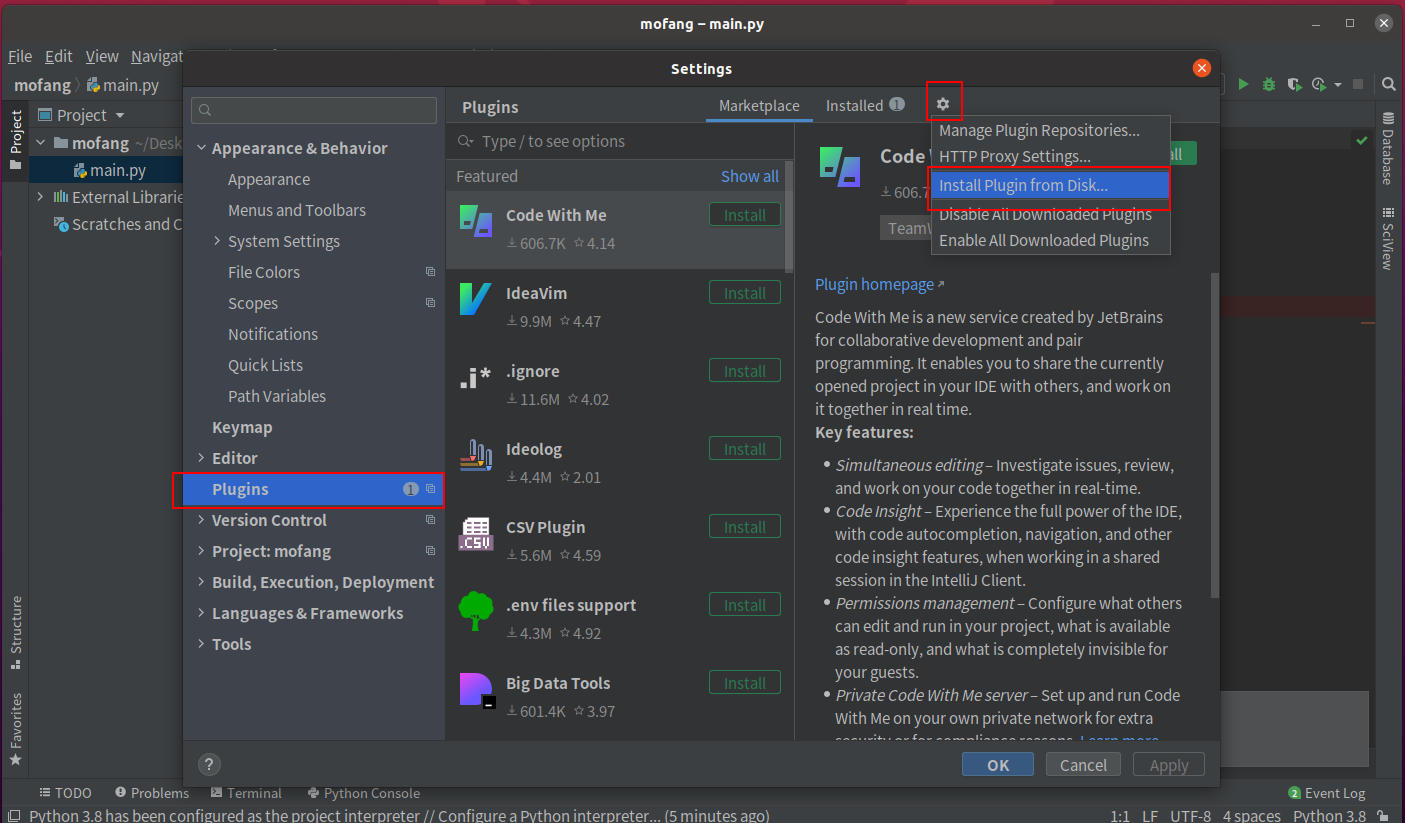The height and width of the screenshot is (823, 1405).
Task: Click the Search Everywhere magnifier in main toolbar
Action: 1388,85
